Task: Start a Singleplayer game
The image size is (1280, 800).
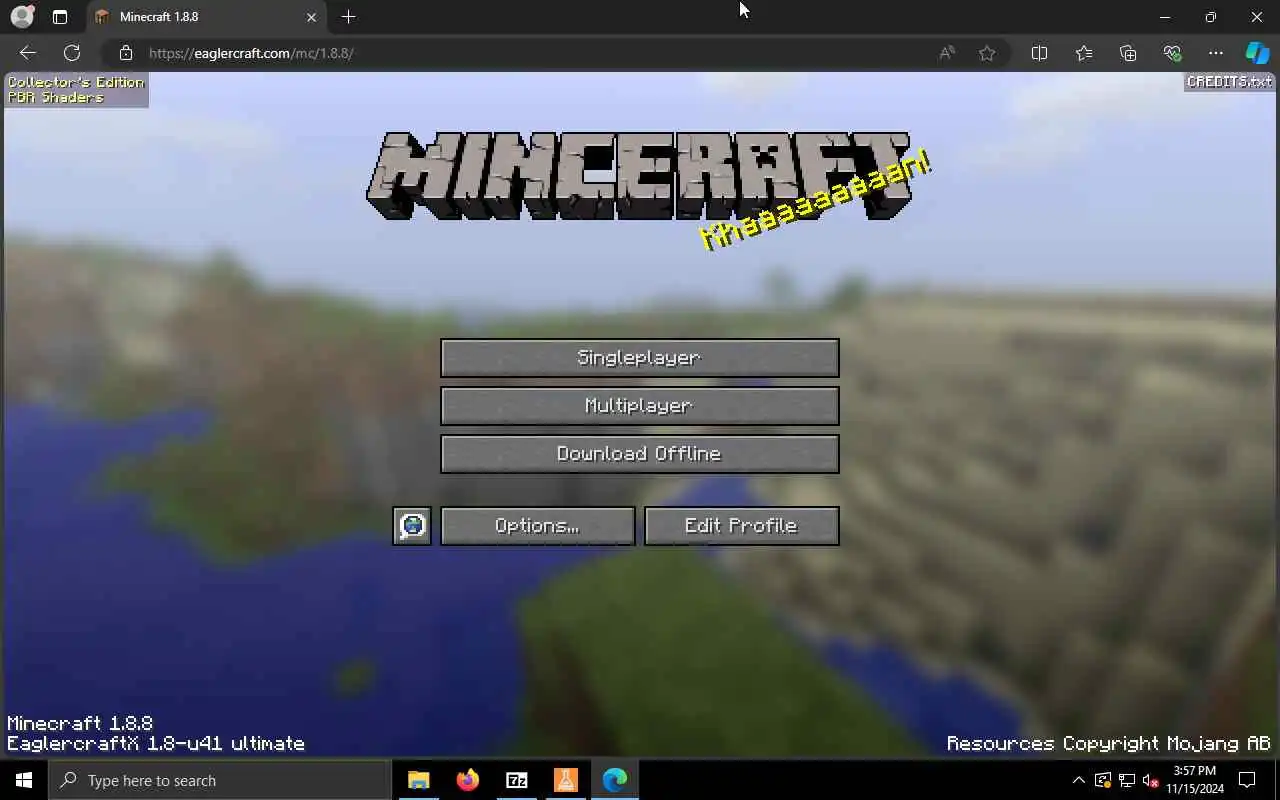Action: pos(639,358)
